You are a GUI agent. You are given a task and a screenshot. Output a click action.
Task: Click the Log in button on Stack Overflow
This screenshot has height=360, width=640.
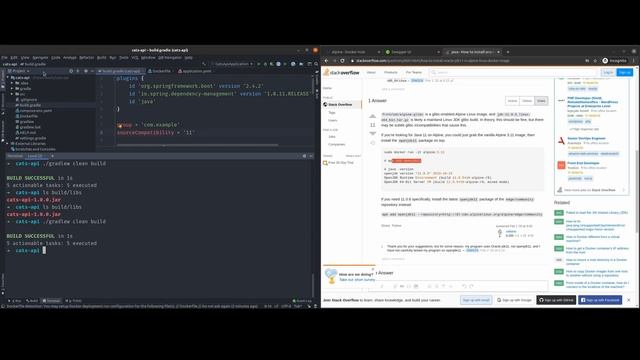(x=608, y=73)
